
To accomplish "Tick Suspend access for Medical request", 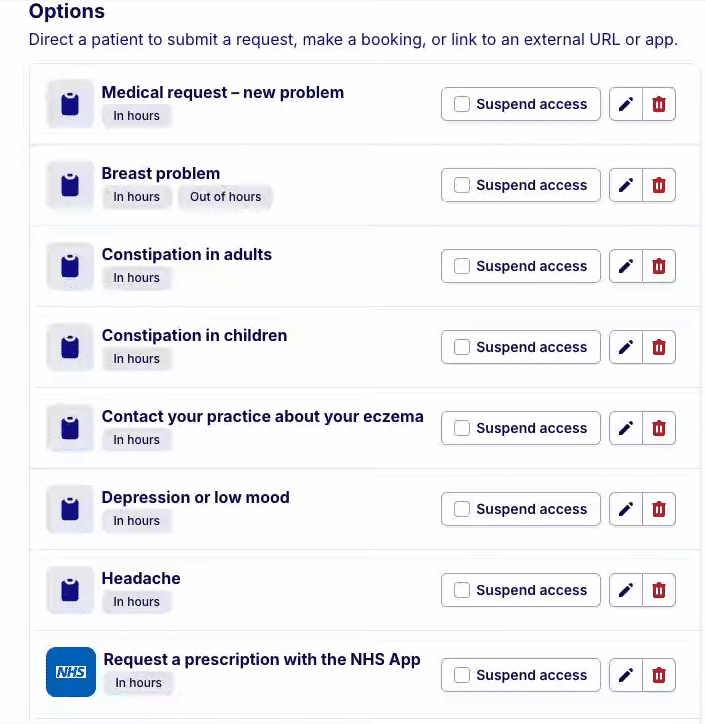I will click(x=462, y=104).
